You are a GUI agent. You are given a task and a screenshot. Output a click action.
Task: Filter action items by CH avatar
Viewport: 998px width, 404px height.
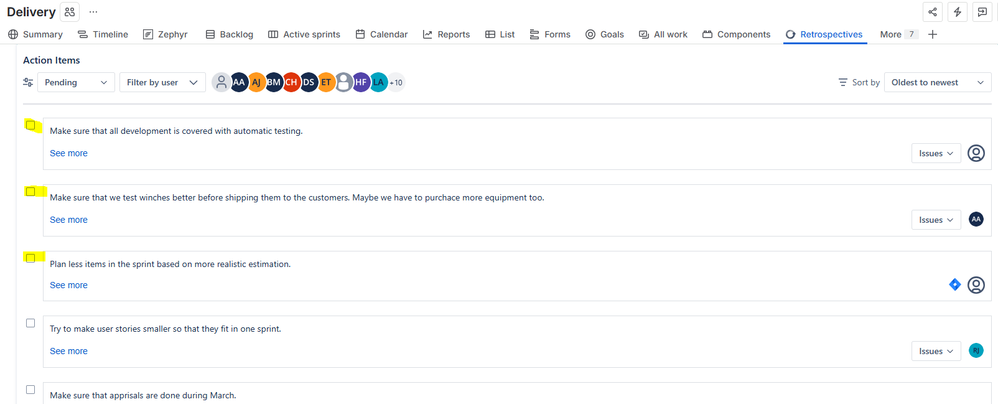(291, 82)
